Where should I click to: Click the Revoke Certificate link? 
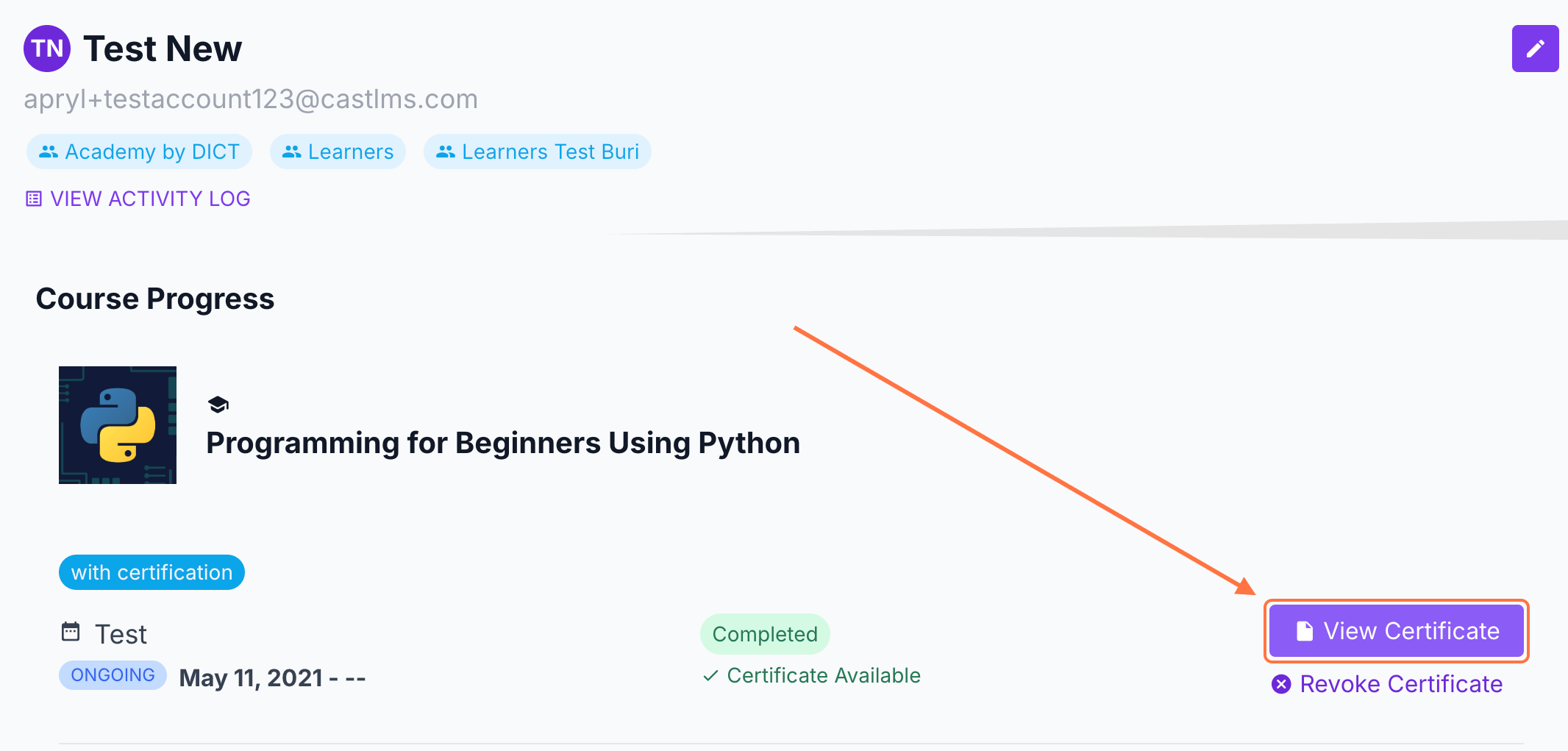[1400, 684]
